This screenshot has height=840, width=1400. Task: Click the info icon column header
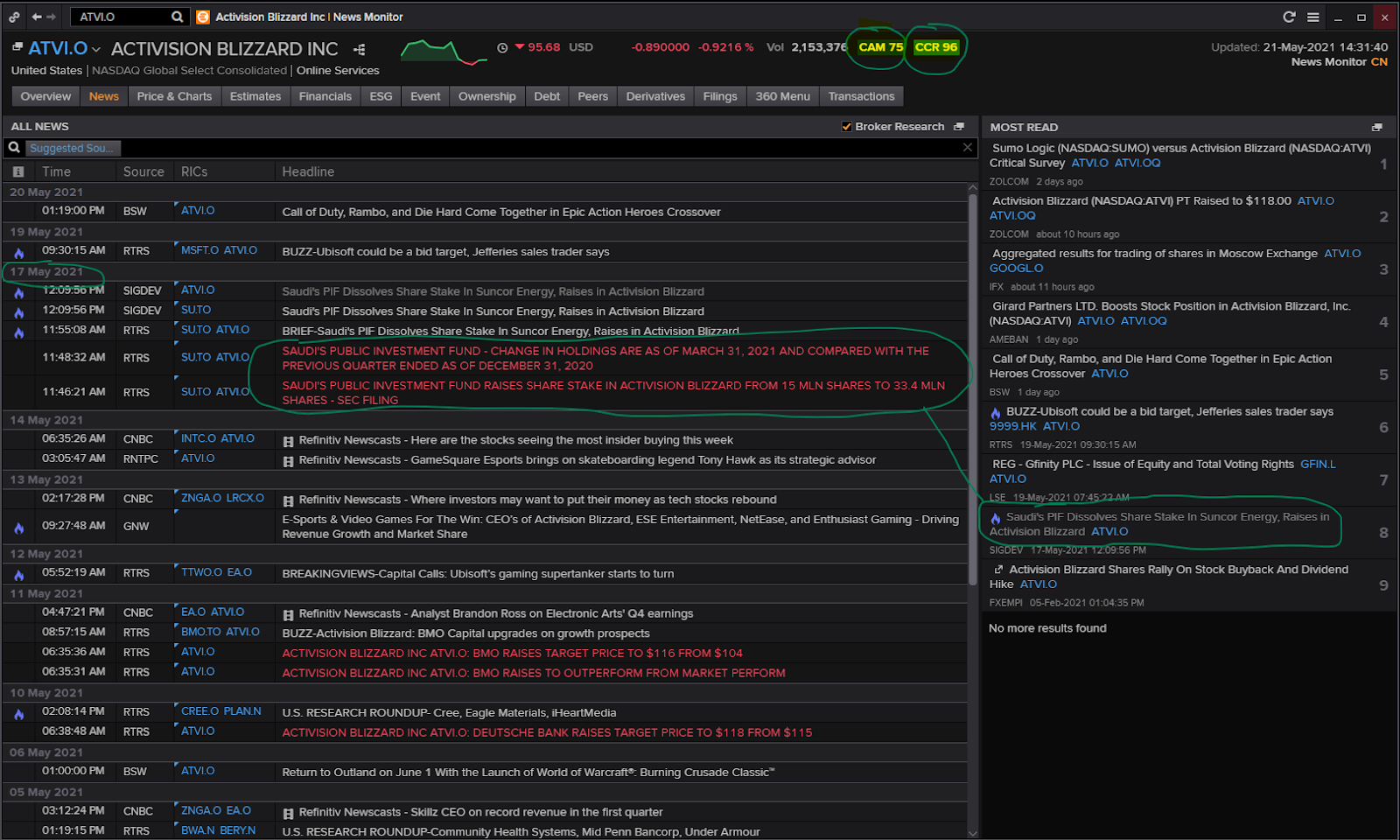[x=18, y=172]
